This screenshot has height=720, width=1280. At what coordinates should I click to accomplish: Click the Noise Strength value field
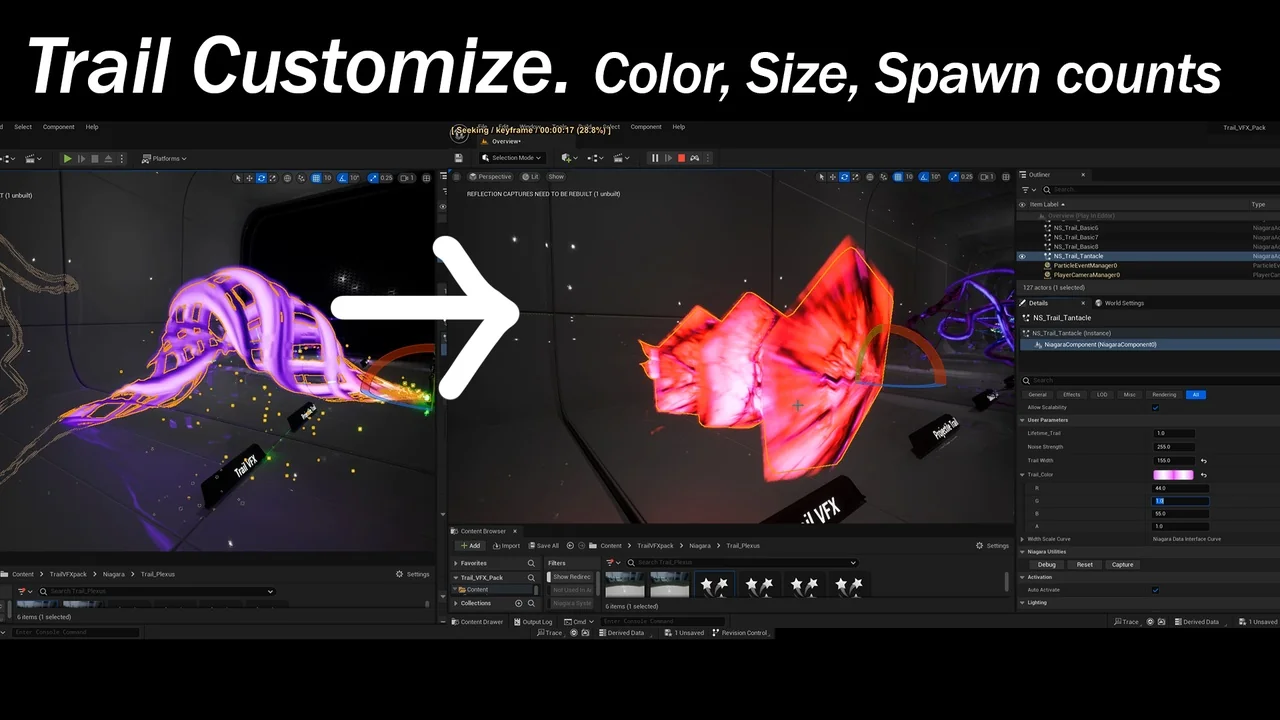coord(1174,447)
